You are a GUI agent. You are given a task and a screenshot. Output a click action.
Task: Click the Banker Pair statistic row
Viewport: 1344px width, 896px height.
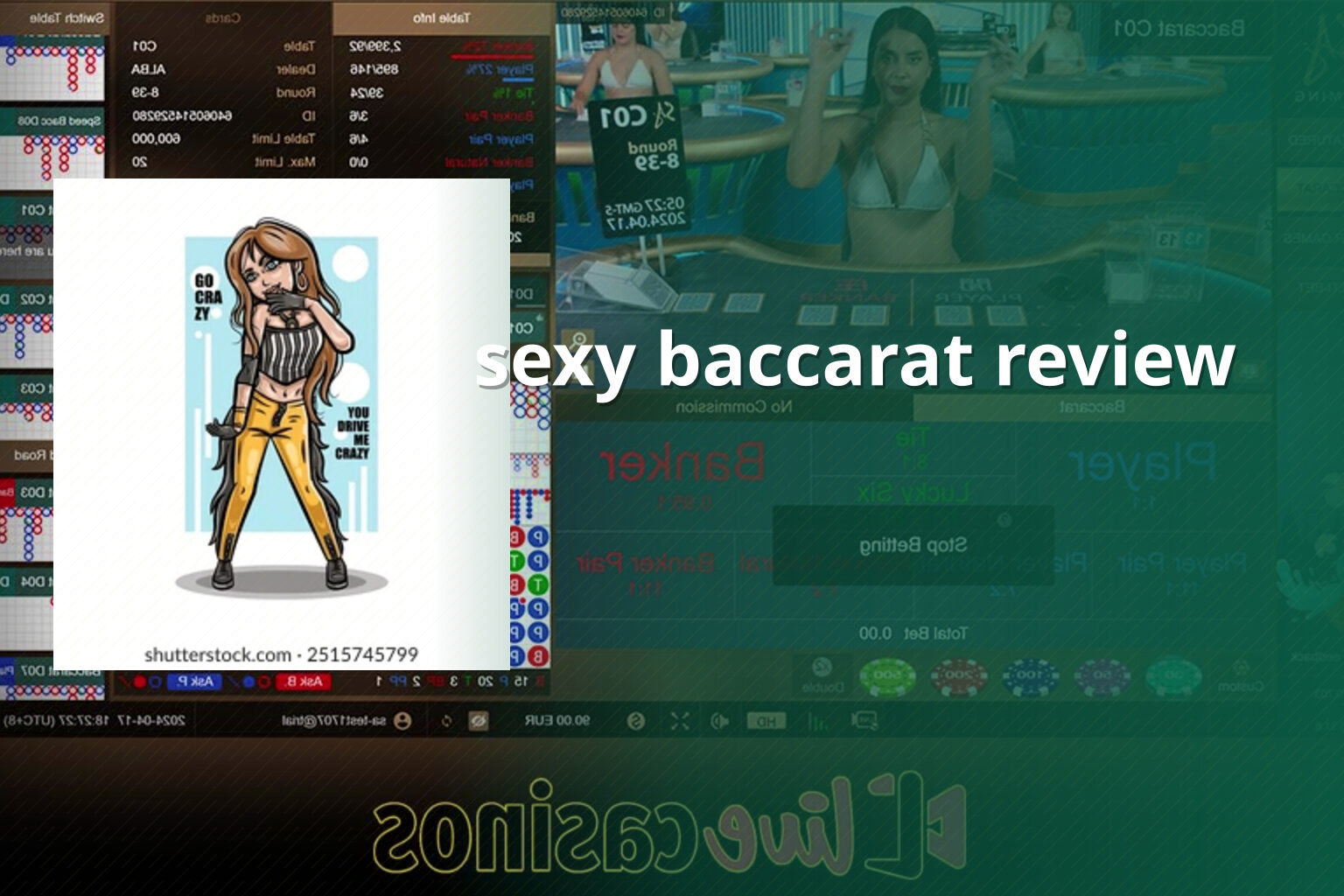coord(442,115)
